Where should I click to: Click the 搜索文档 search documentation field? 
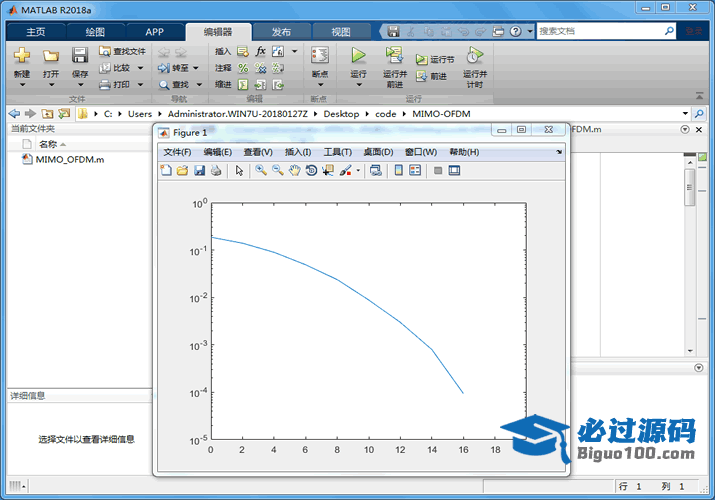605,31
